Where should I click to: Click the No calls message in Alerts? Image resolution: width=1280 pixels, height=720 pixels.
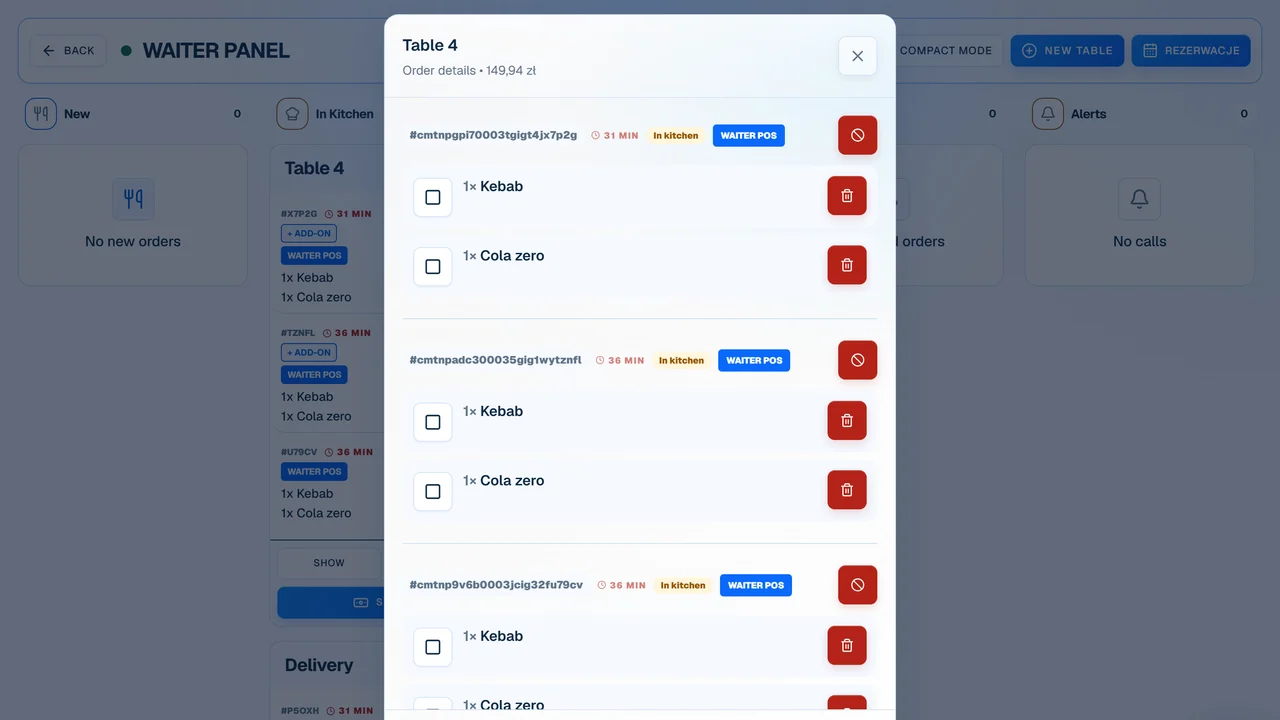[1140, 241]
